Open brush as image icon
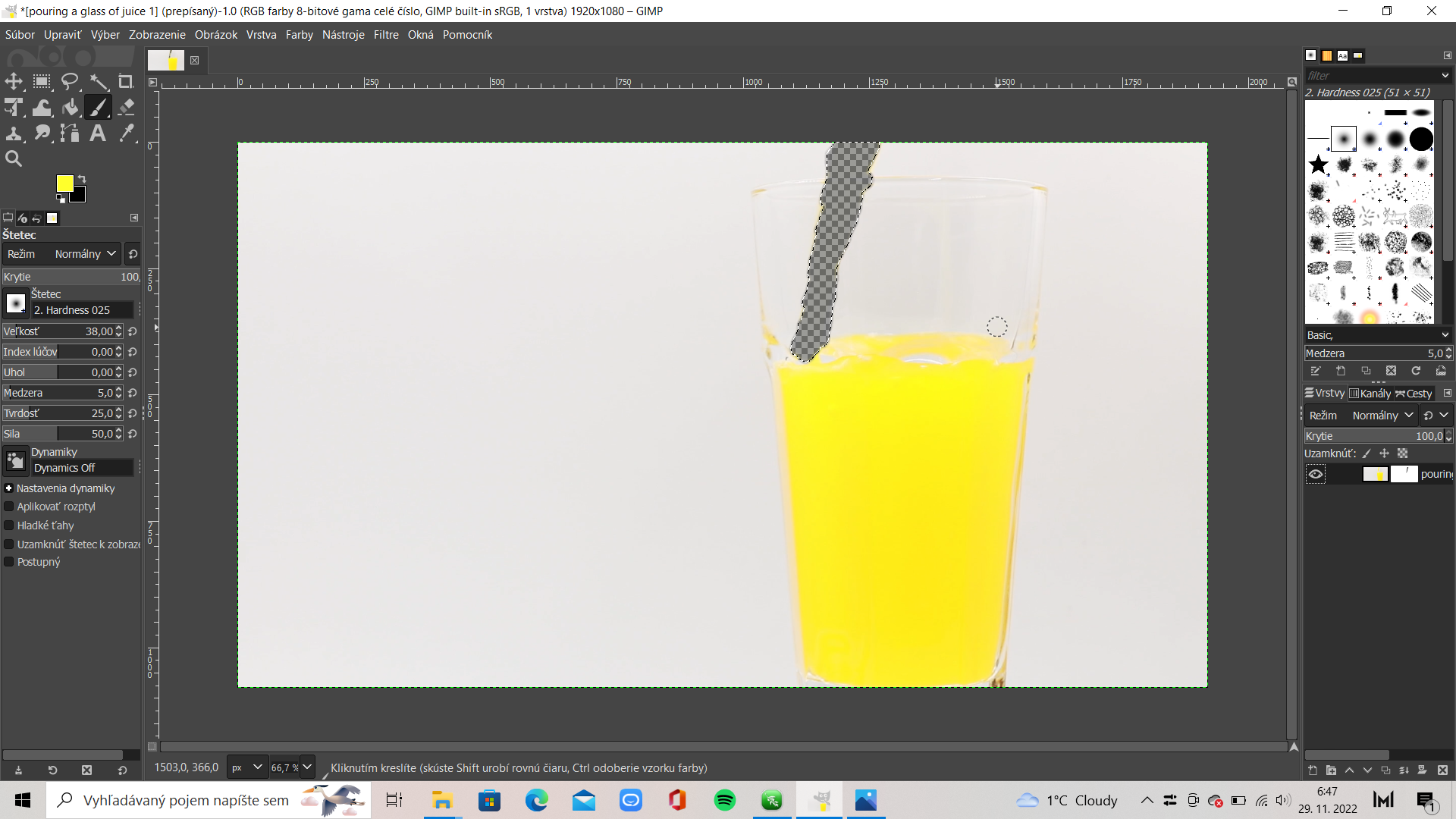 click(x=1441, y=371)
